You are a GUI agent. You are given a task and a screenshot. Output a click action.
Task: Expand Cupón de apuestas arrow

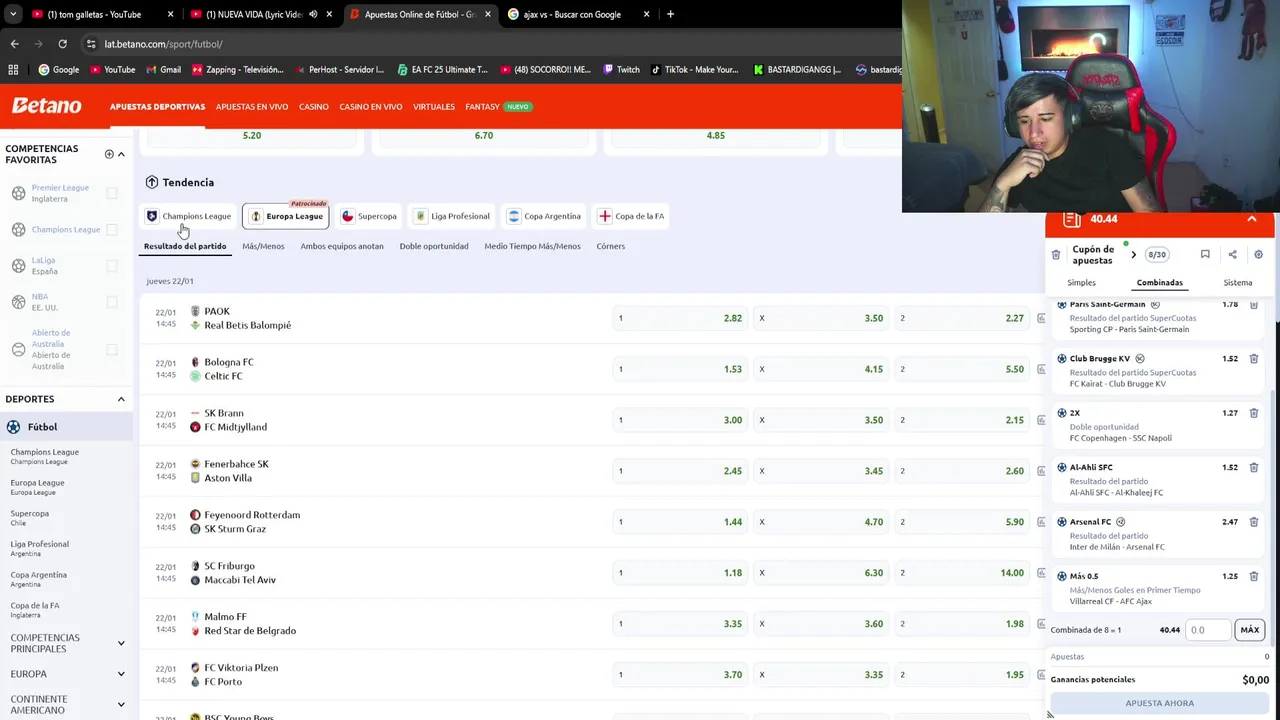point(1133,255)
